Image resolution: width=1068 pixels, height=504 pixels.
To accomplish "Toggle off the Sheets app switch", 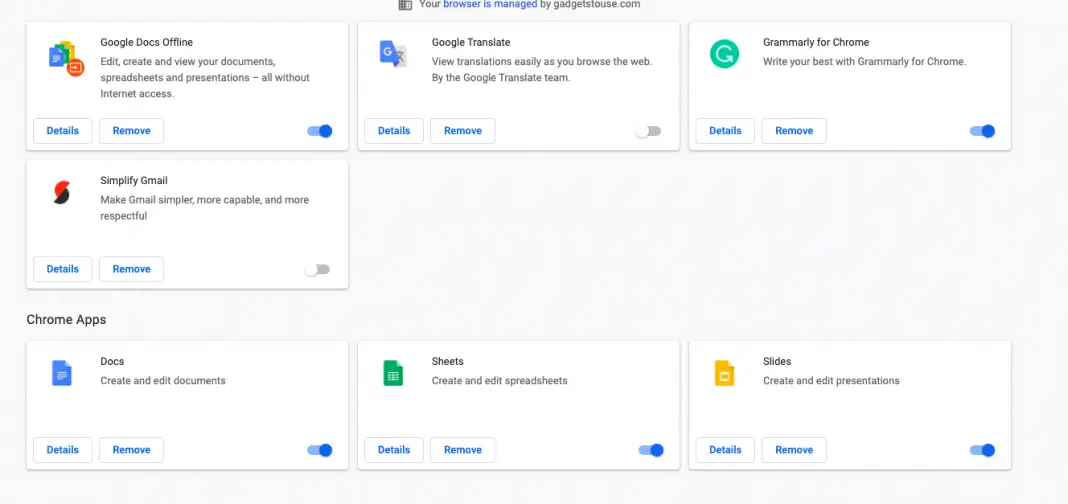I will (x=651, y=450).
